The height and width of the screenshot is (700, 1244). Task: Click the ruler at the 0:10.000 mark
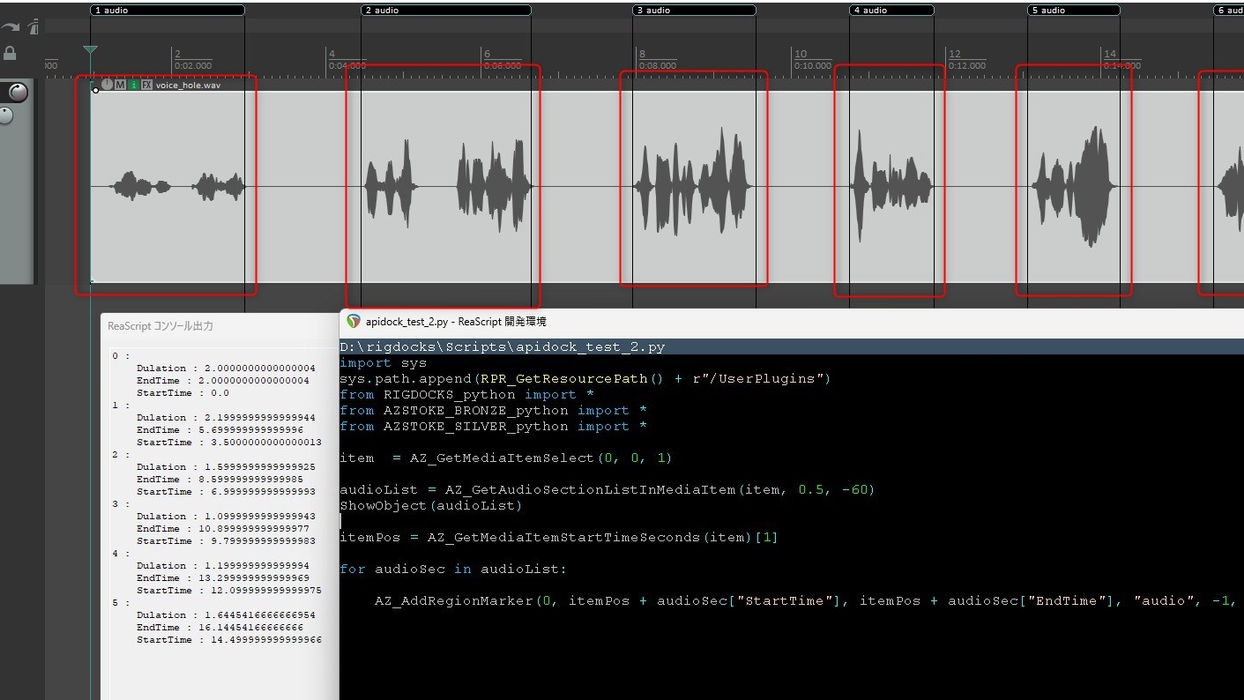point(813,66)
